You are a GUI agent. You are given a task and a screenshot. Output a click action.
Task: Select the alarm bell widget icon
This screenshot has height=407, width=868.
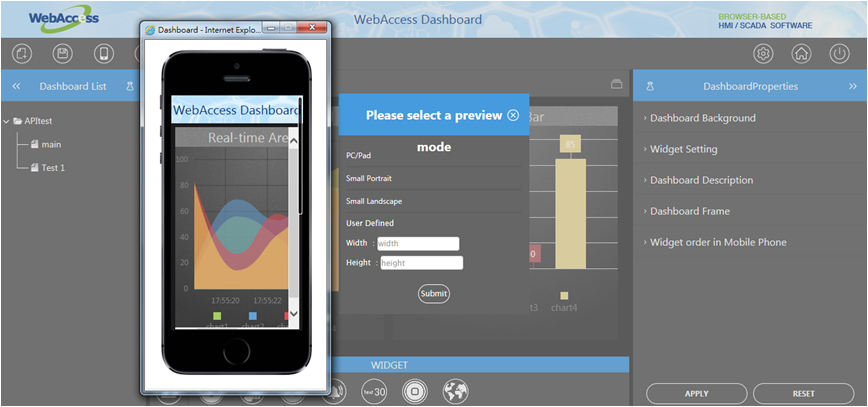pyautogui.click(x=335, y=391)
